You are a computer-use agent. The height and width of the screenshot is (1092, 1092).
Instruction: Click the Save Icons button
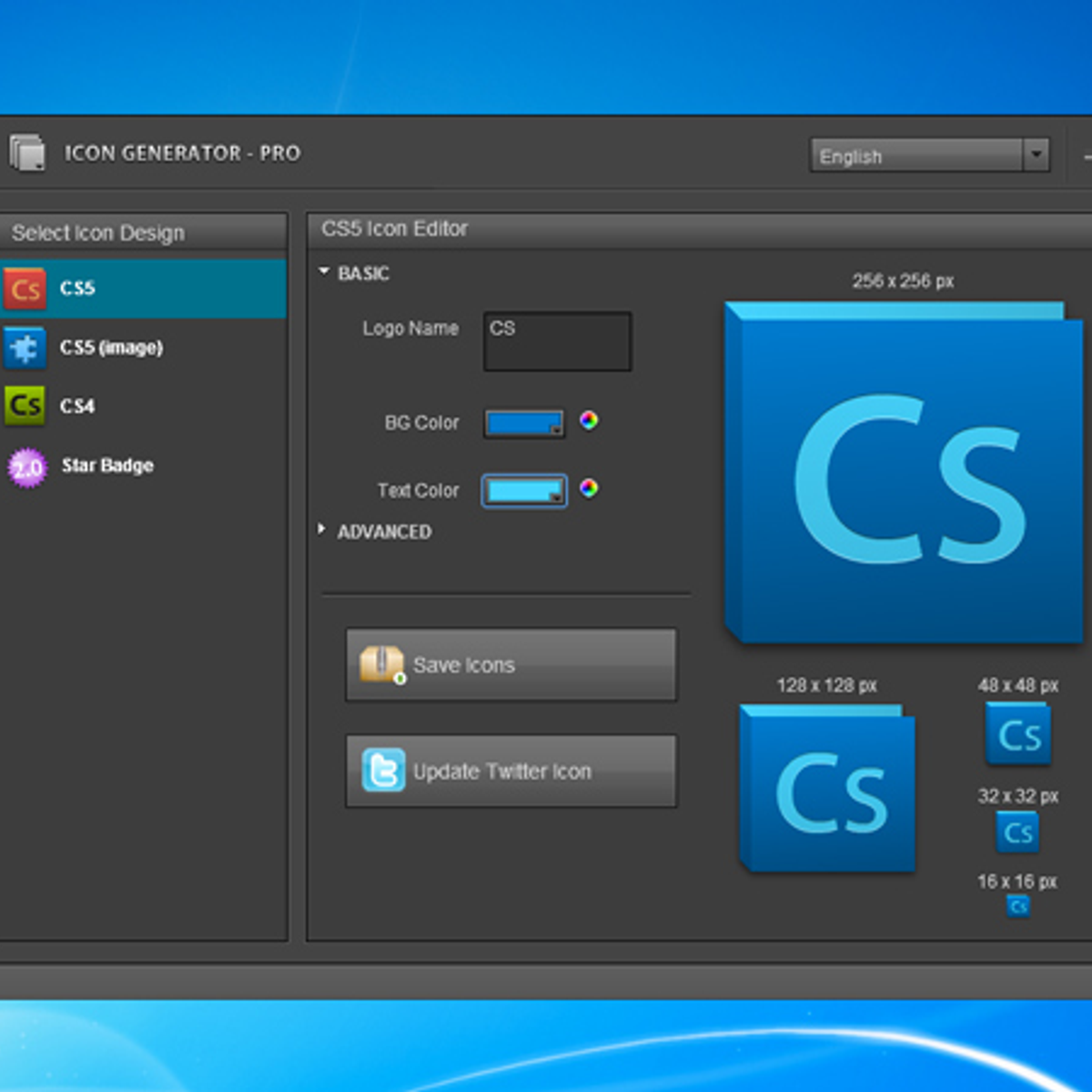tap(511, 665)
